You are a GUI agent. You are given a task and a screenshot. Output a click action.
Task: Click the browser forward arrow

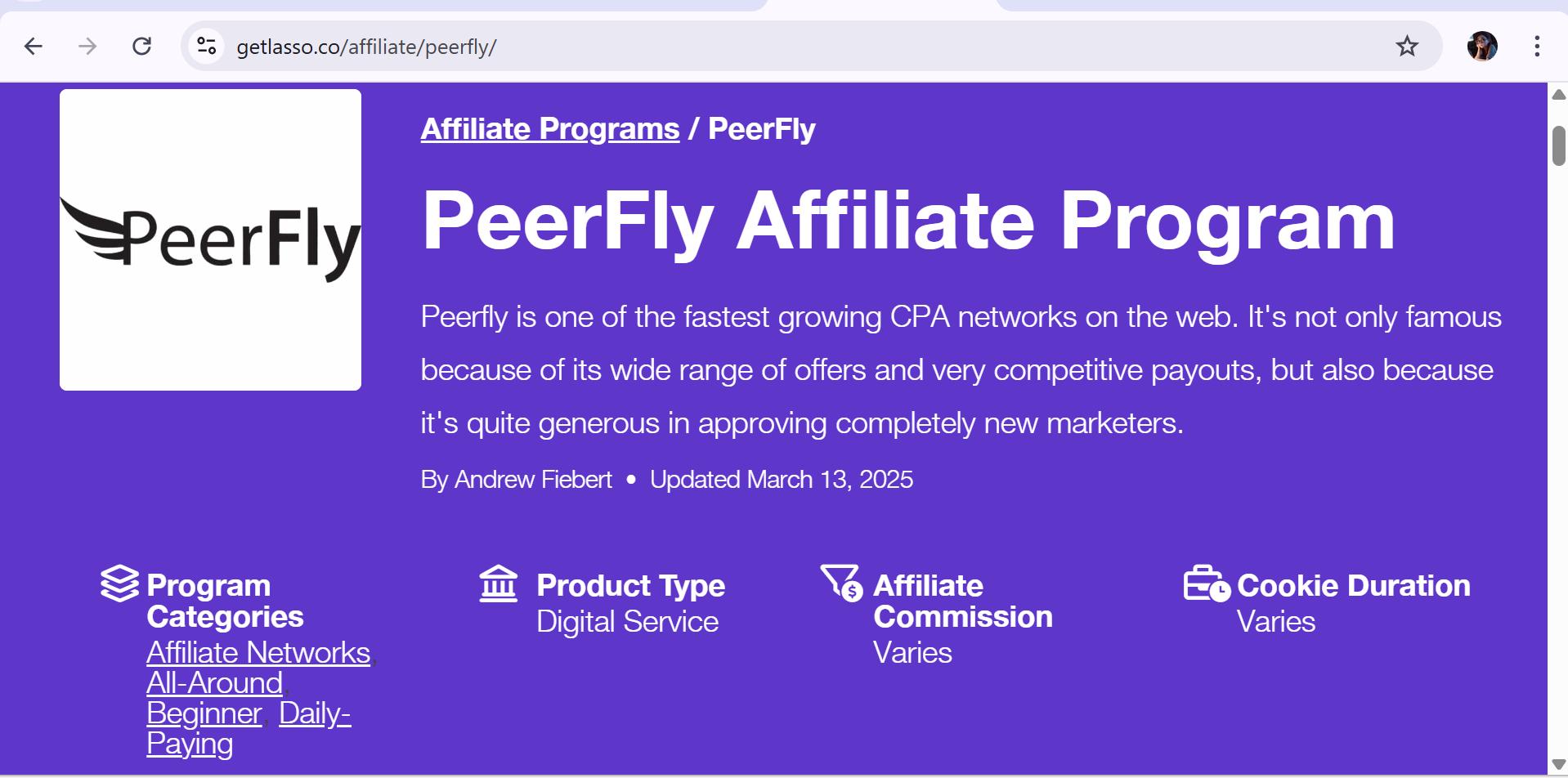tap(87, 47)
